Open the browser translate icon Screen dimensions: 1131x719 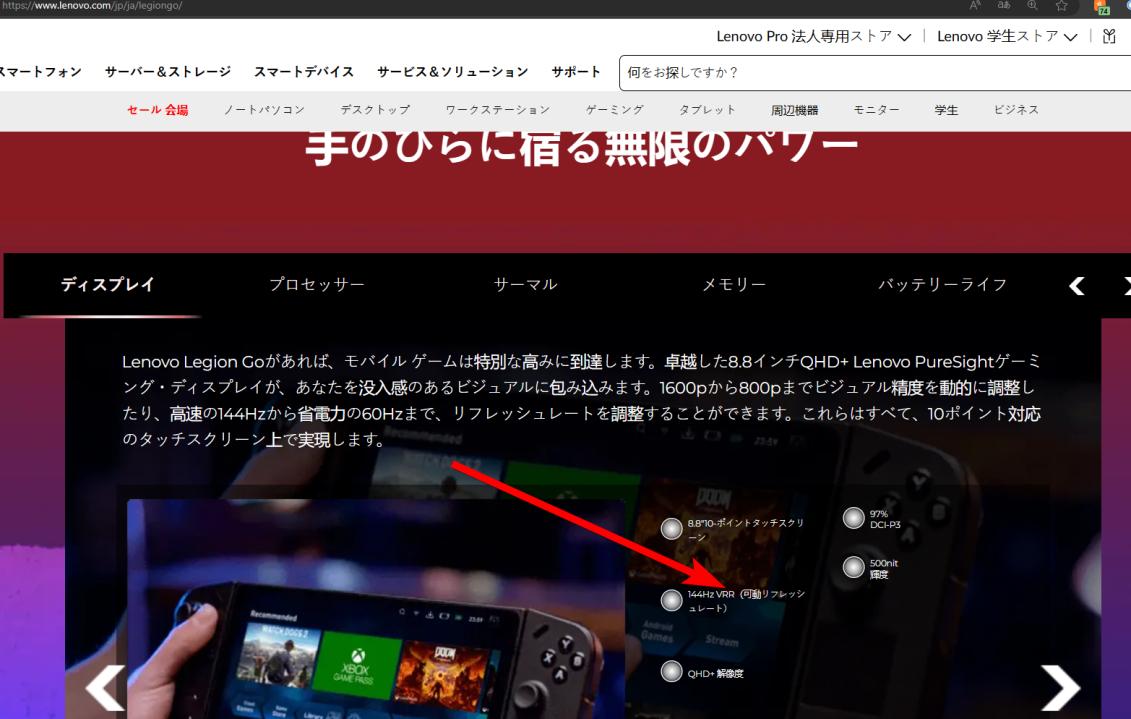click(x=1004, y=5)
